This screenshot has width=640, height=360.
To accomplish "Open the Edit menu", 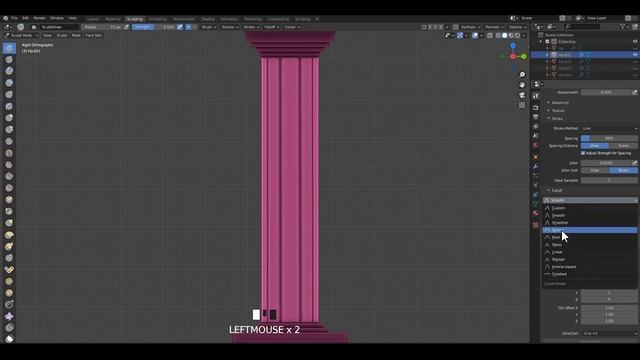I will point(25,18).
